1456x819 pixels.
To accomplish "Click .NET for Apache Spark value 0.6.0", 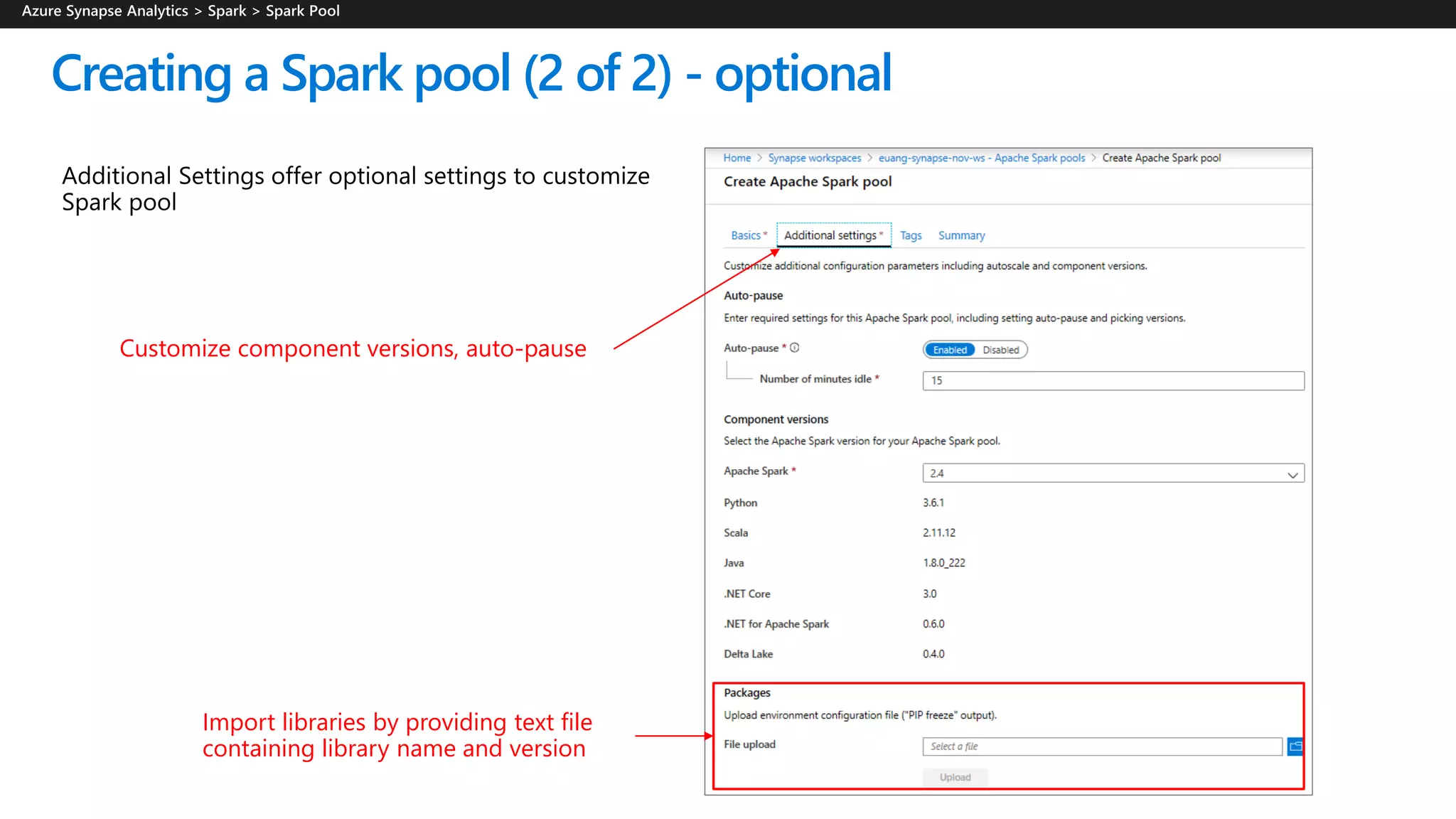I will pos(933,623).
